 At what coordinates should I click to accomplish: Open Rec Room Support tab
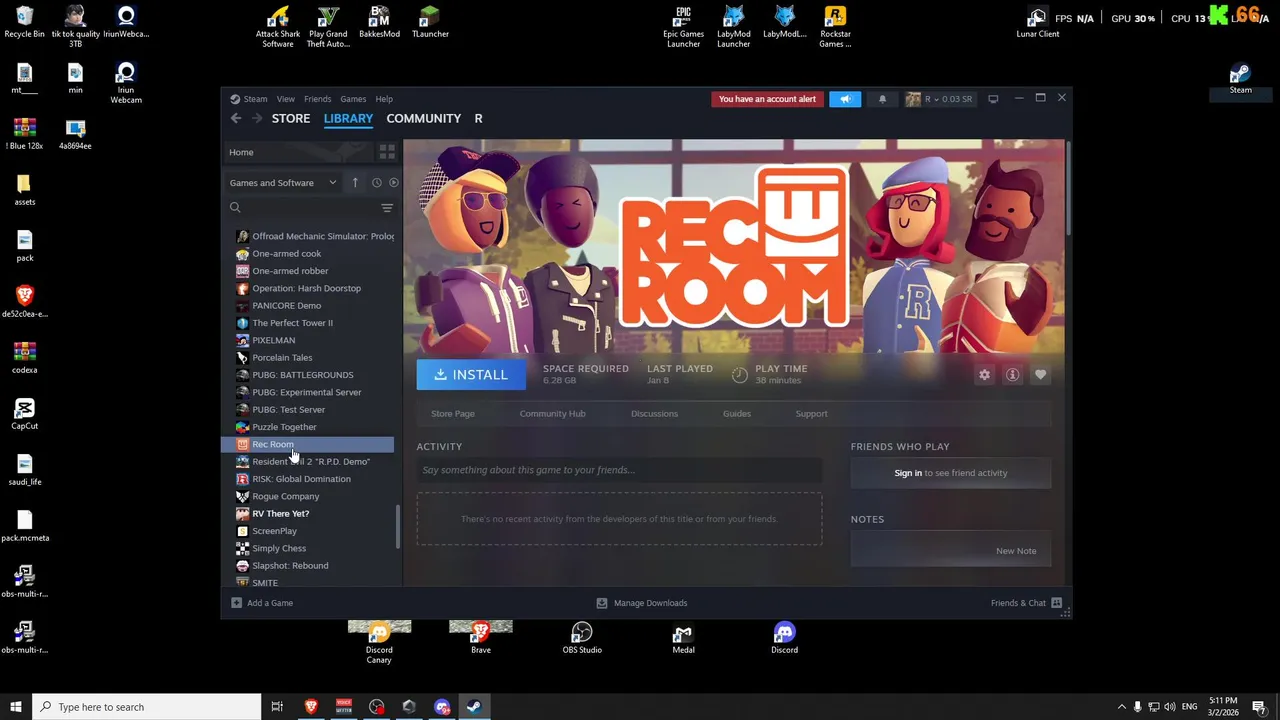tap(811, 413)
